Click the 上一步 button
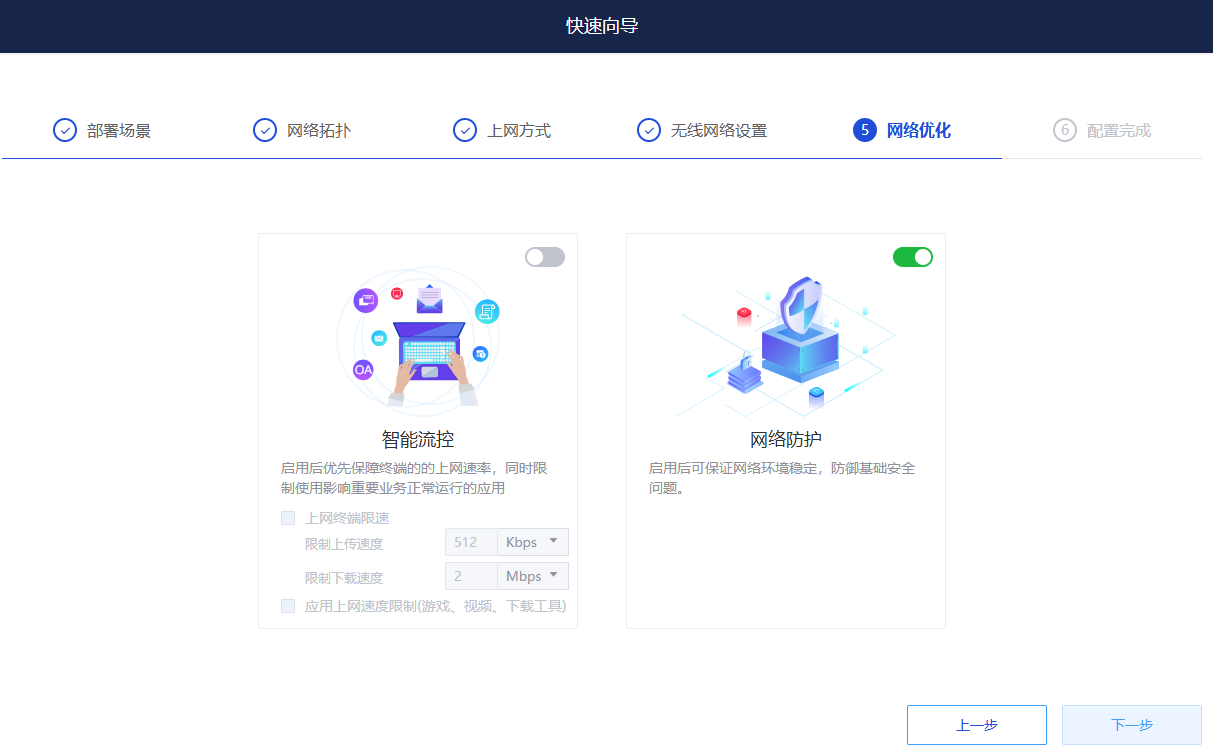 coord(976,725)
